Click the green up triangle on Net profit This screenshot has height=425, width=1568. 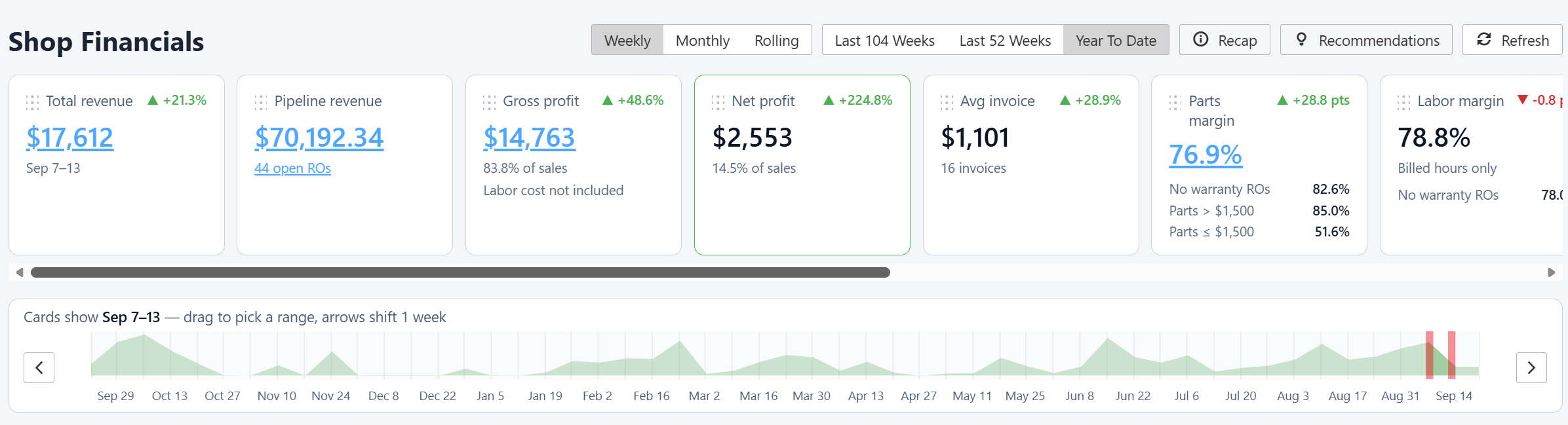pyautogui.click(x=829, y=100)
